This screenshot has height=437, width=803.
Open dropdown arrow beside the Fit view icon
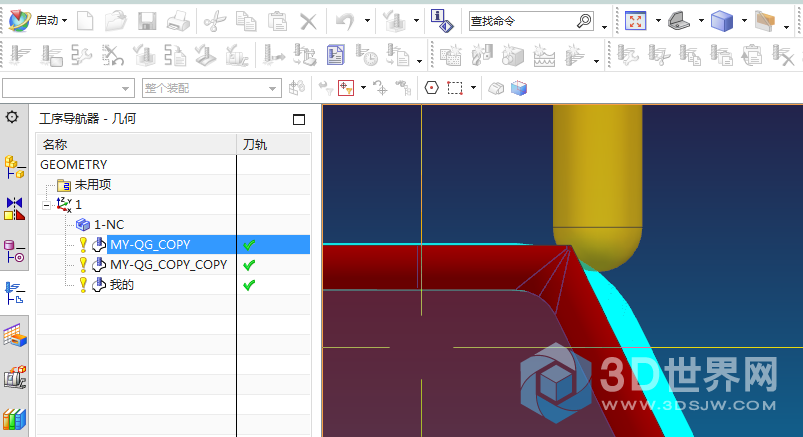pyautogui.click(x=658, y=21)
